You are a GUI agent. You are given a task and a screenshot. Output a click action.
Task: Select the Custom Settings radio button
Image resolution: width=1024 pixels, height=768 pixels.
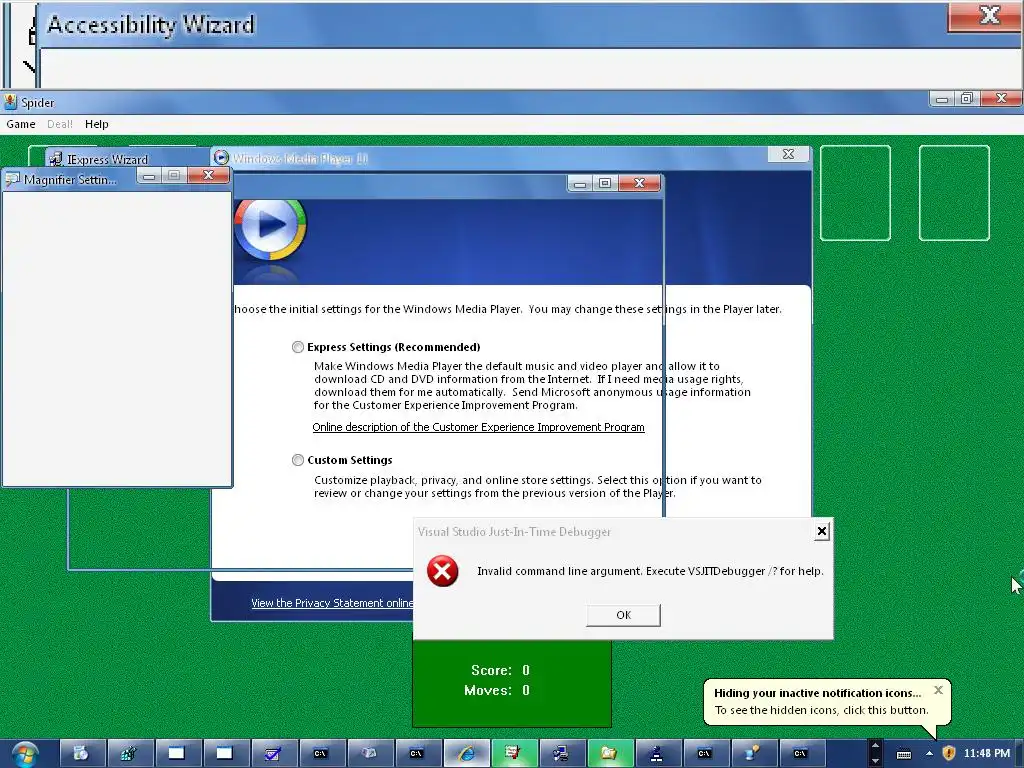tap(298, 460)
